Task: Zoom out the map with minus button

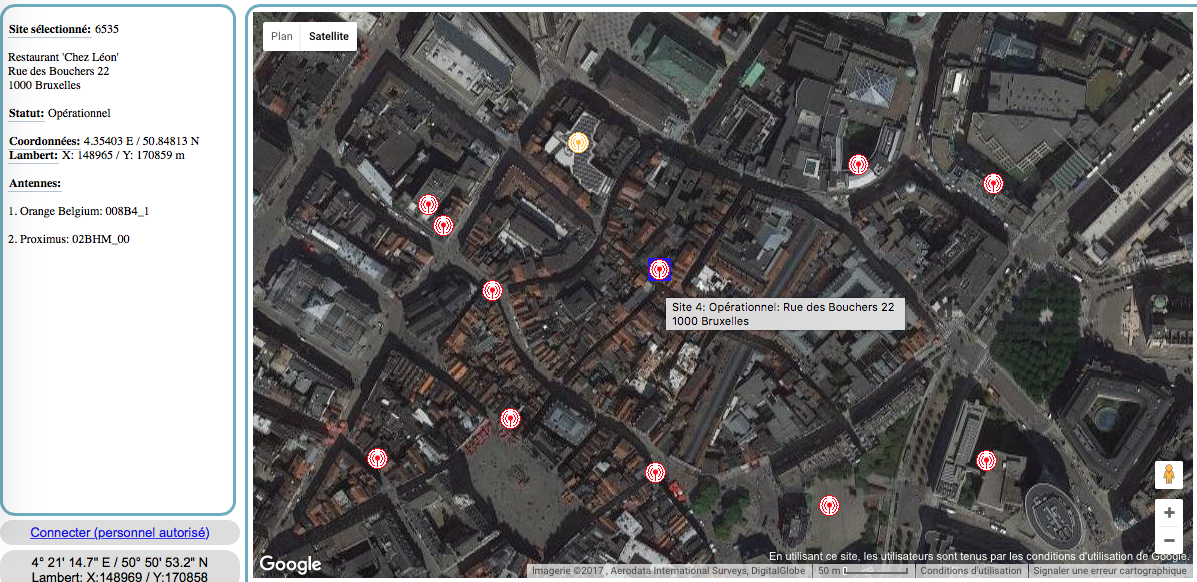Action: (1169, 541)
